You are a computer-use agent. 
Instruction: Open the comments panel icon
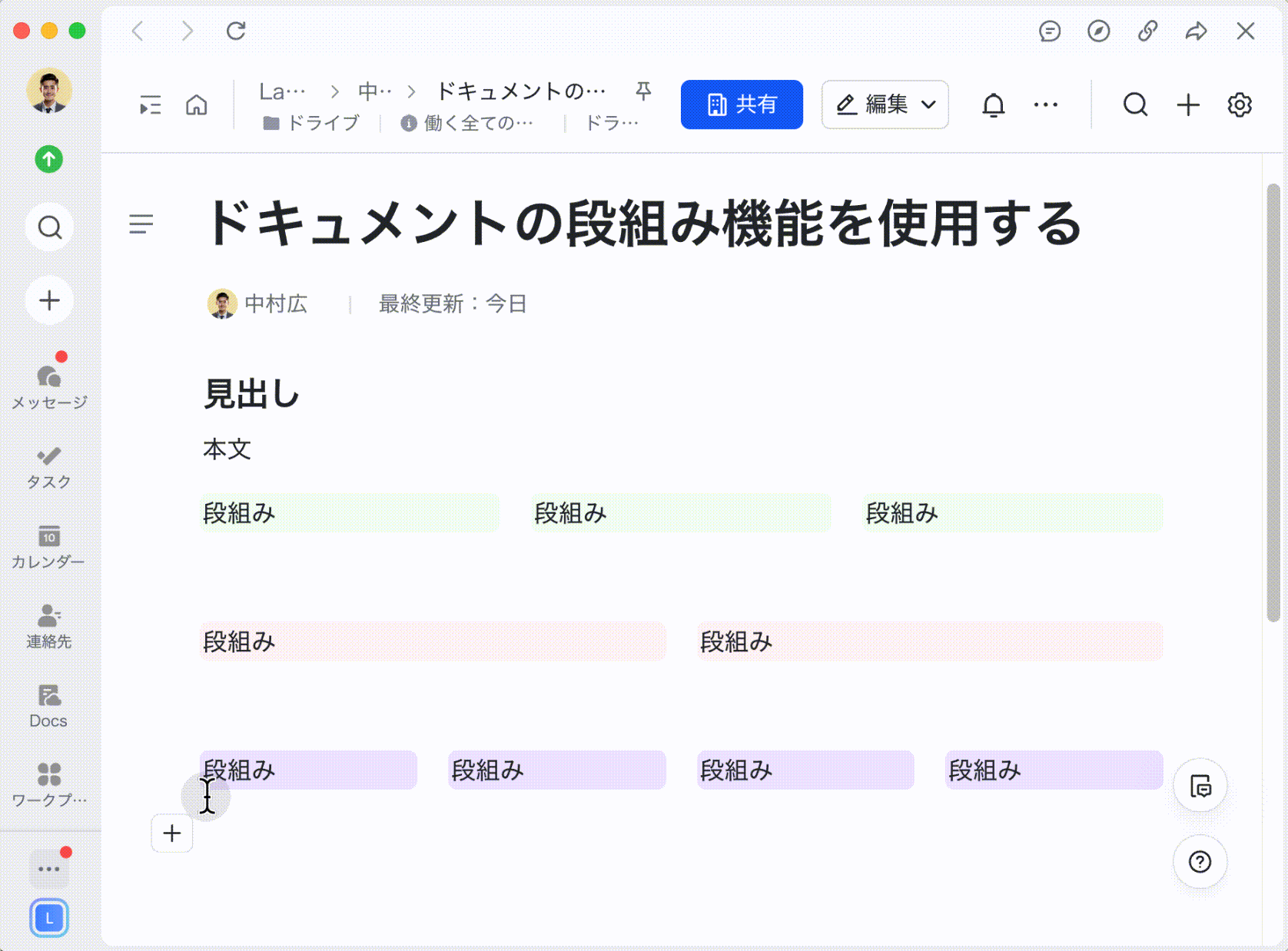(1049, 31)
